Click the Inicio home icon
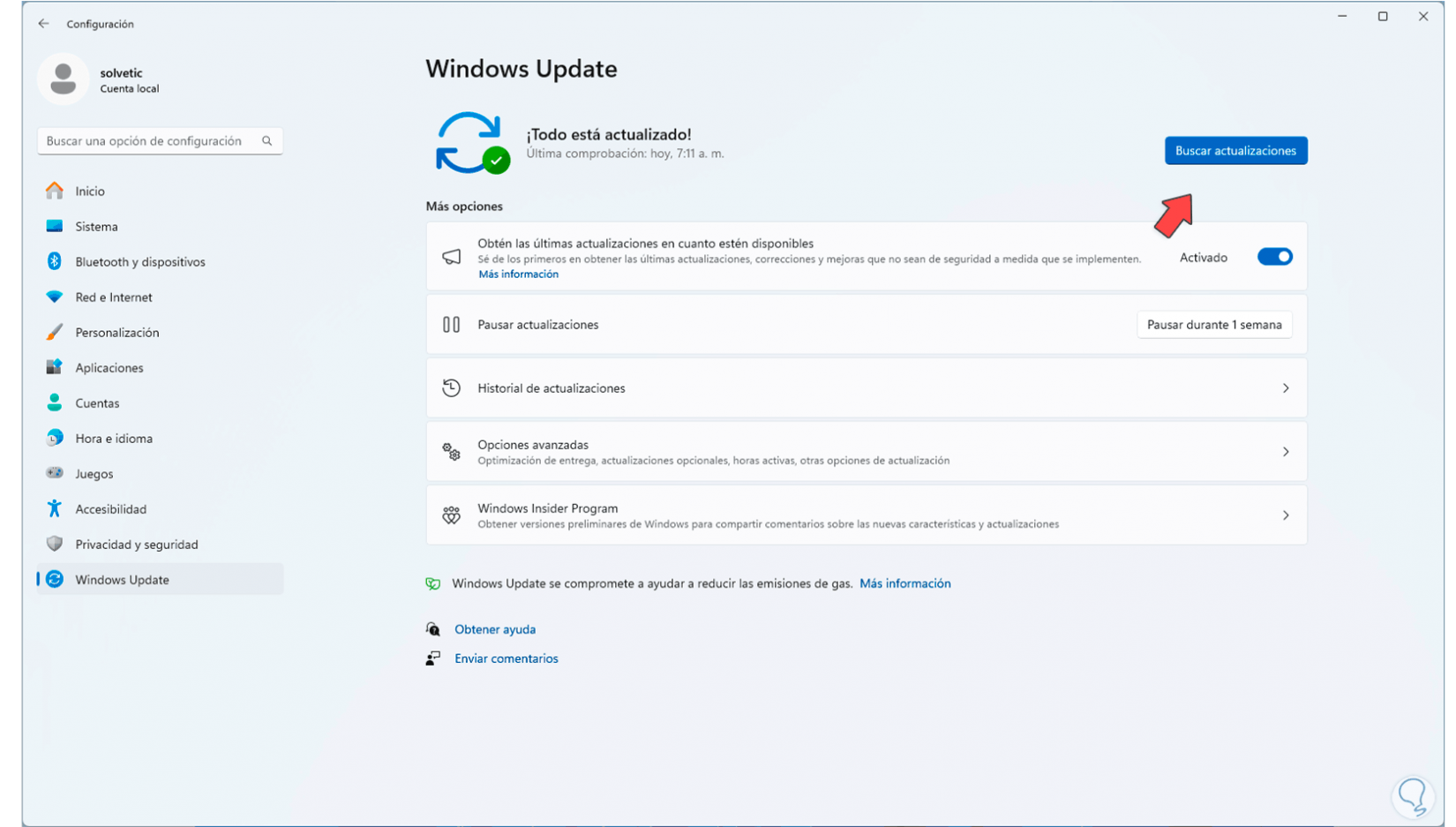 click(55, 191)
